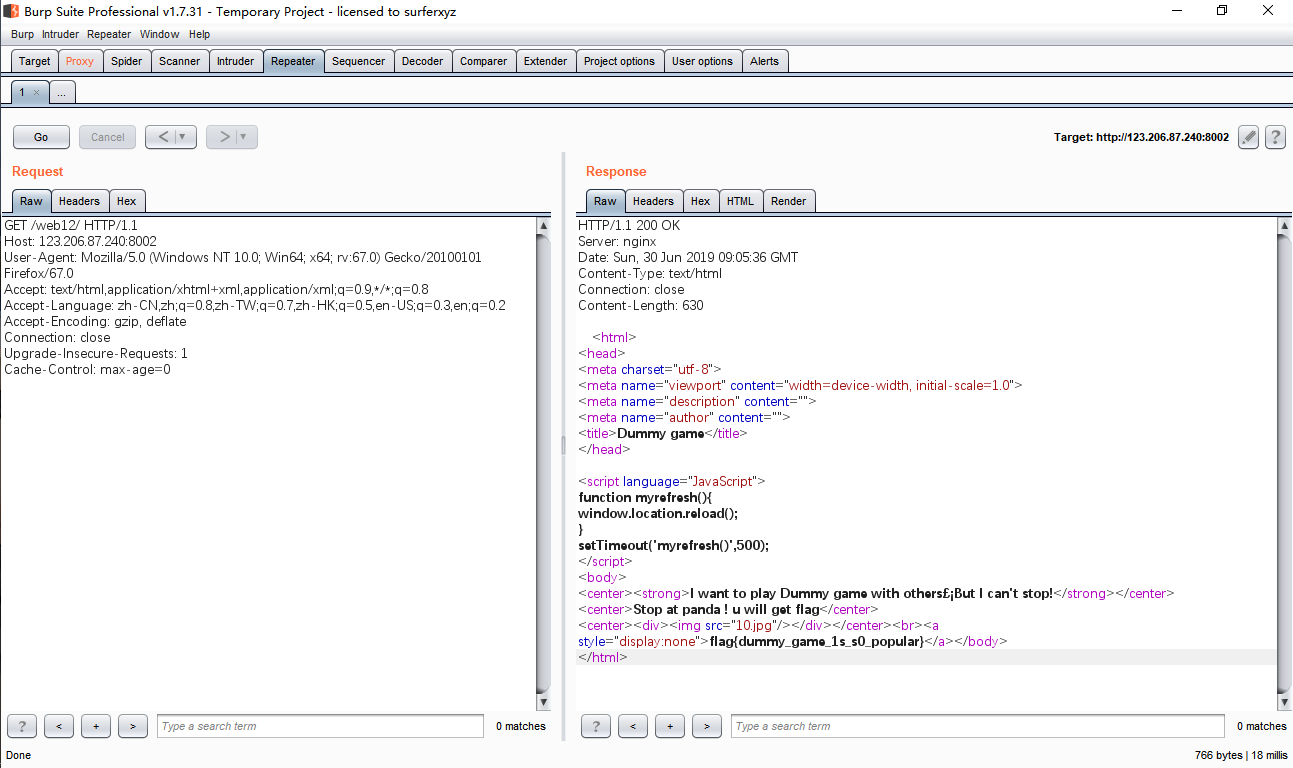Open the Burp menu
This screenshot has width=1293, height=768.
[22, 34]
